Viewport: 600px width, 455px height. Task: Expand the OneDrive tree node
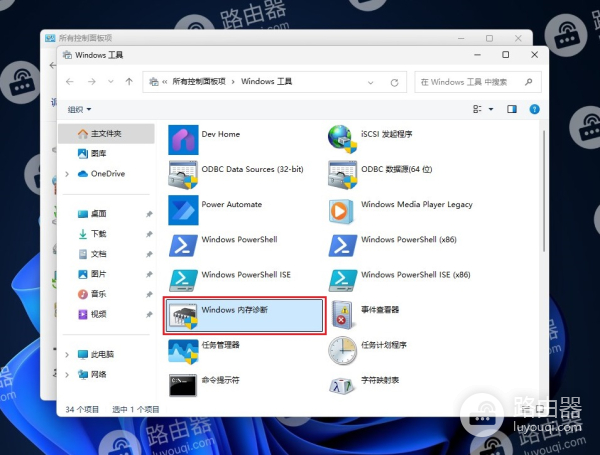click(x=67, y=174)
